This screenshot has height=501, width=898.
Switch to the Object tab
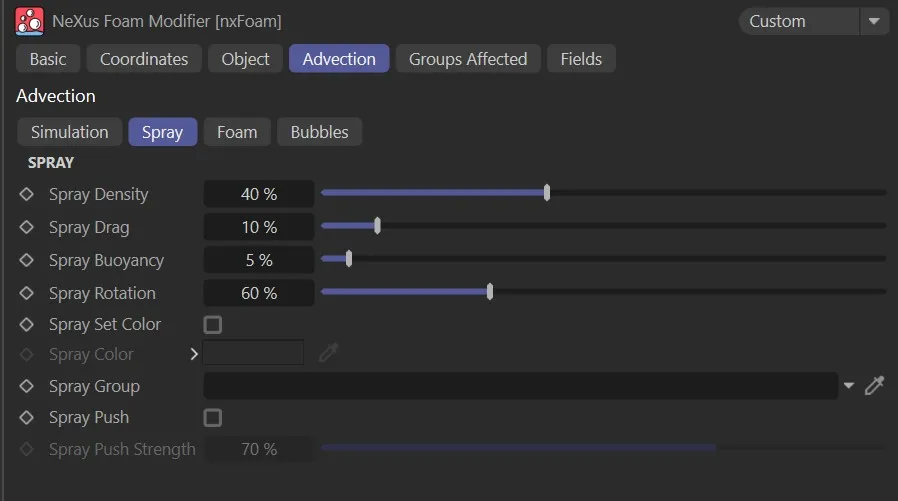coord(245,59)
